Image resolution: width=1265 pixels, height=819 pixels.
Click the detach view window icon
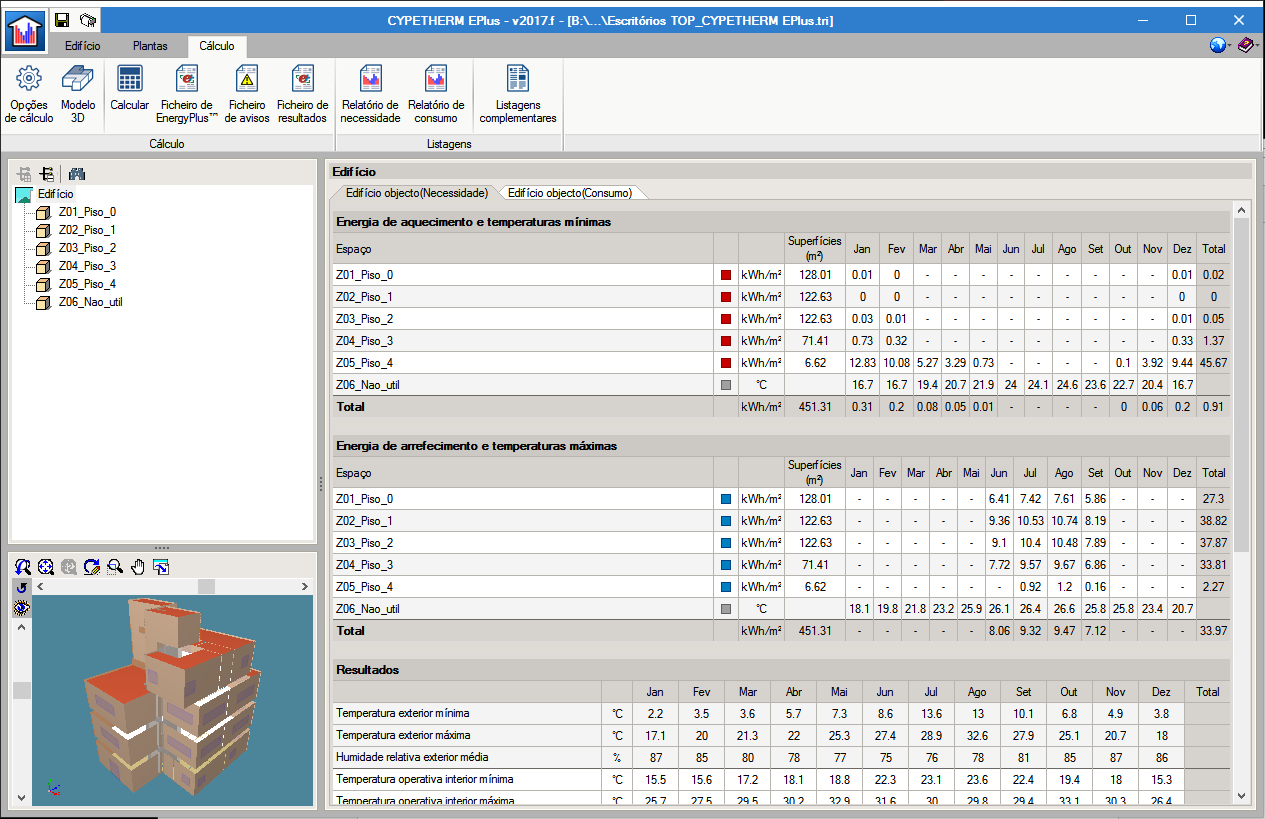coord(161,566)
